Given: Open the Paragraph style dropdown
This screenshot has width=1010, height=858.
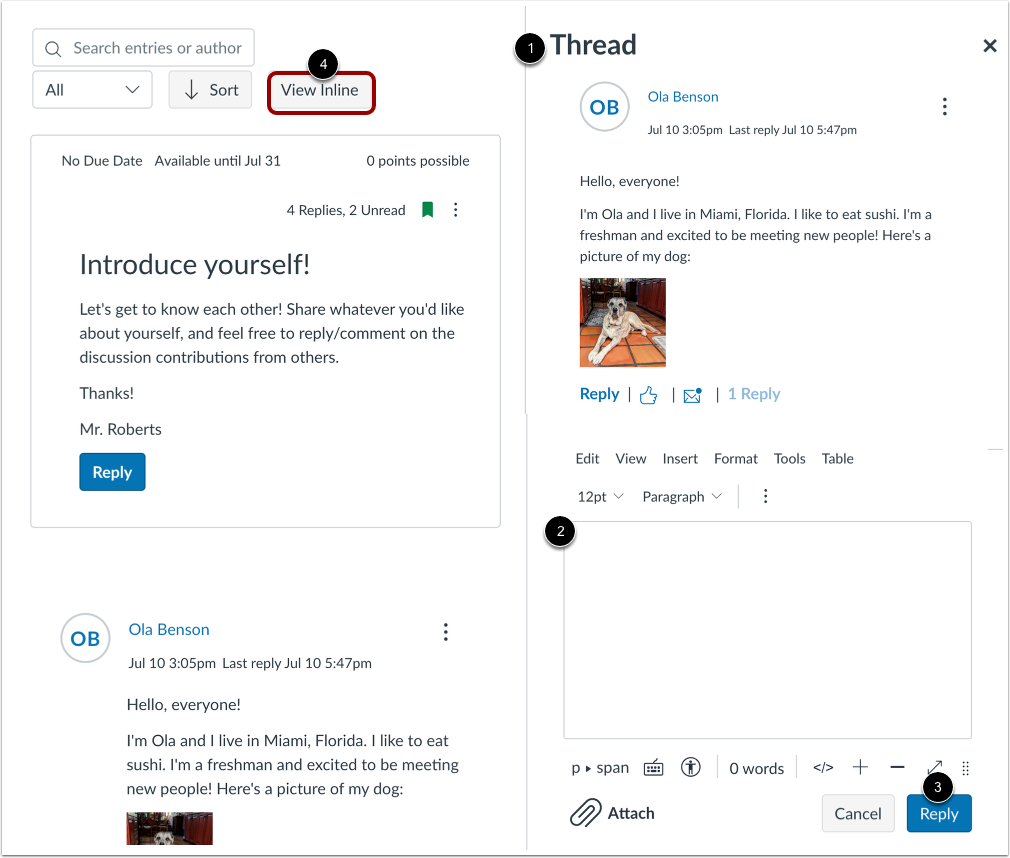Looking at the screenshot, I should coord(682,497).
